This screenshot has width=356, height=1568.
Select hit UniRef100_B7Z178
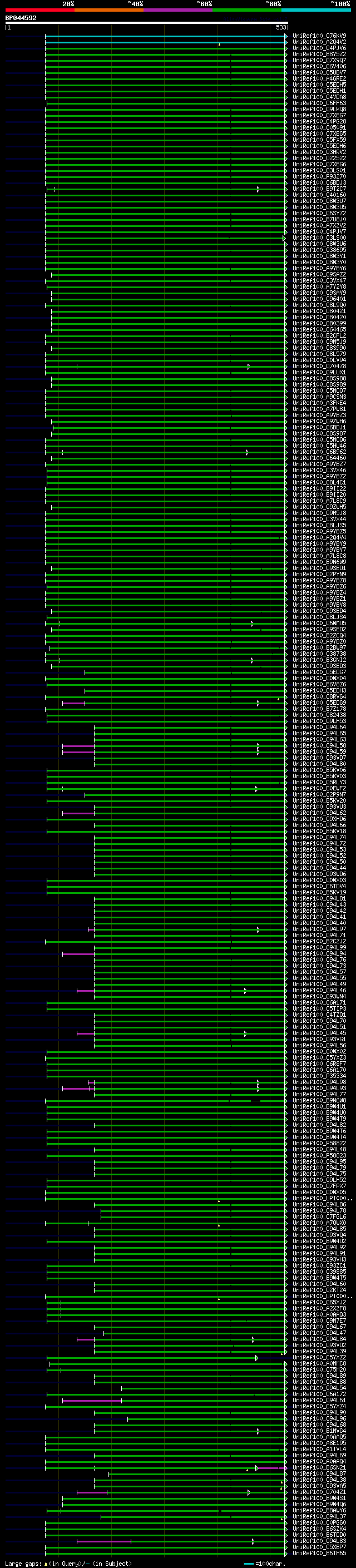(x=319, y=709)
